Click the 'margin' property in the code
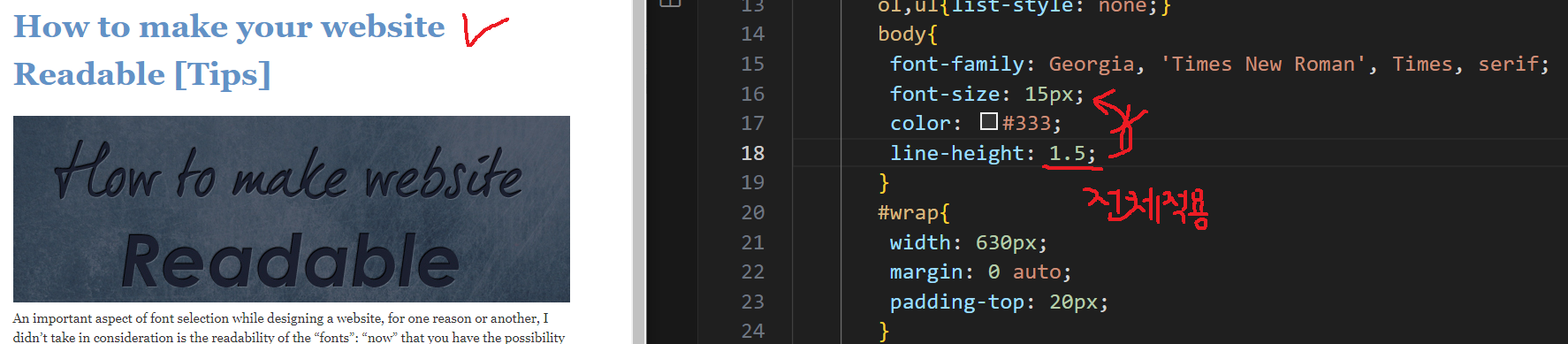 click(x=925, y=271)
